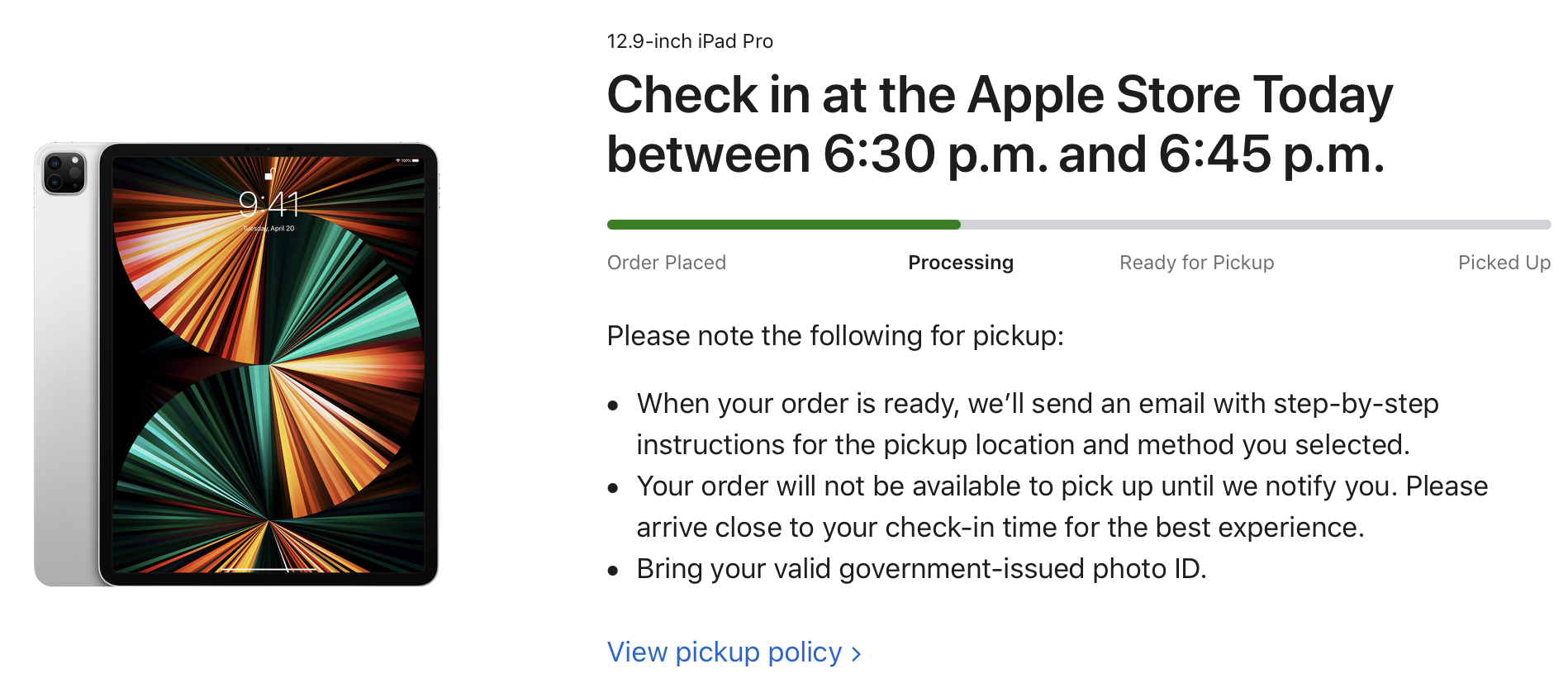
Task: Select the Processing status step
Action: pos(961,263)
